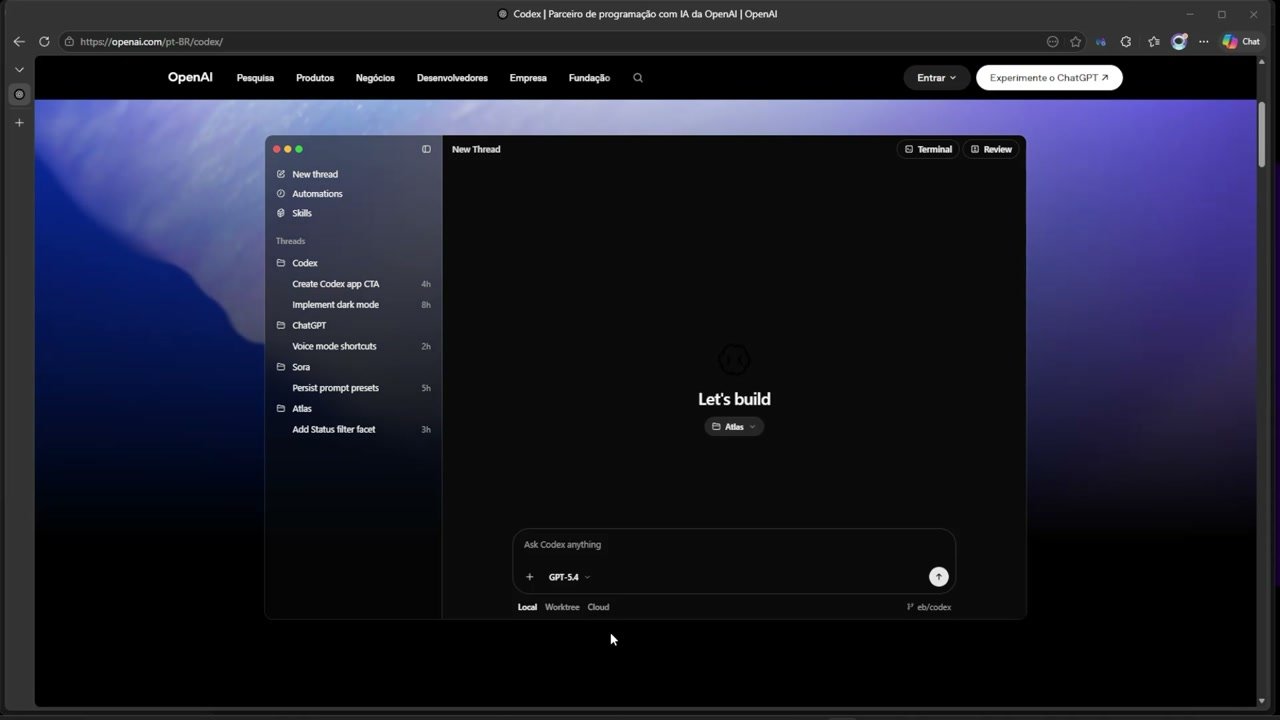Click the green zoom dot in Codex window
This screenshot has height=720, width=1280.
coord(299,149)
